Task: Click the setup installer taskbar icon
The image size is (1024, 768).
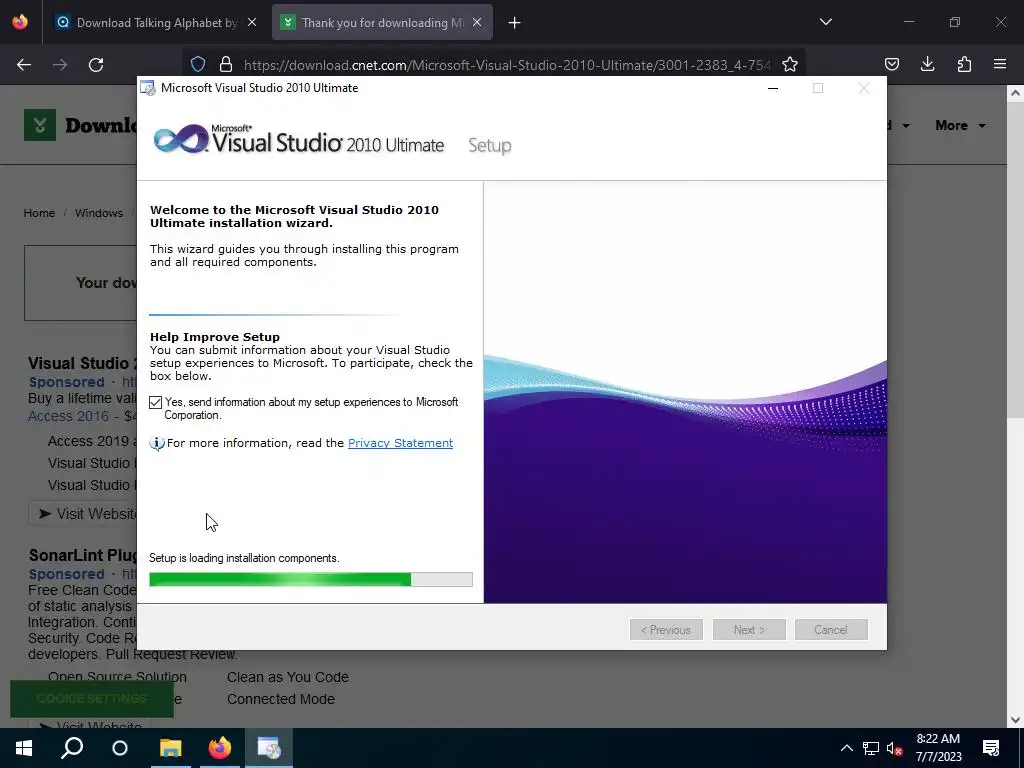Action: [x=269, y=748]
